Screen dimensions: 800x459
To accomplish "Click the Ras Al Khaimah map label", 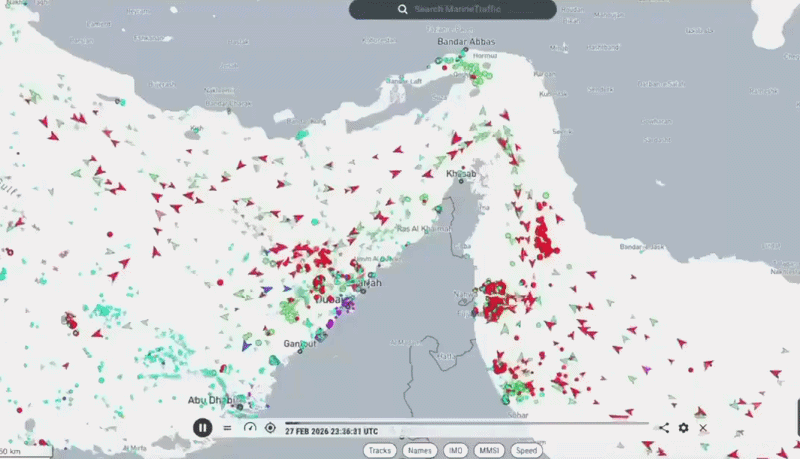I will (426, 228).
